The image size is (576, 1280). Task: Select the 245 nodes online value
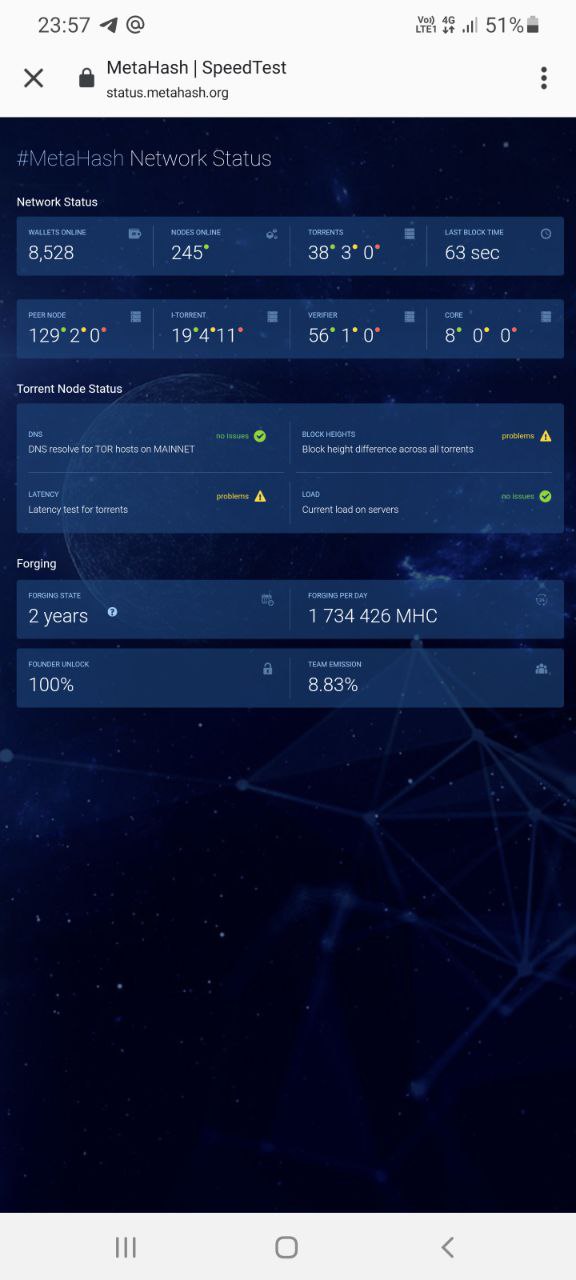coord(187,253)
